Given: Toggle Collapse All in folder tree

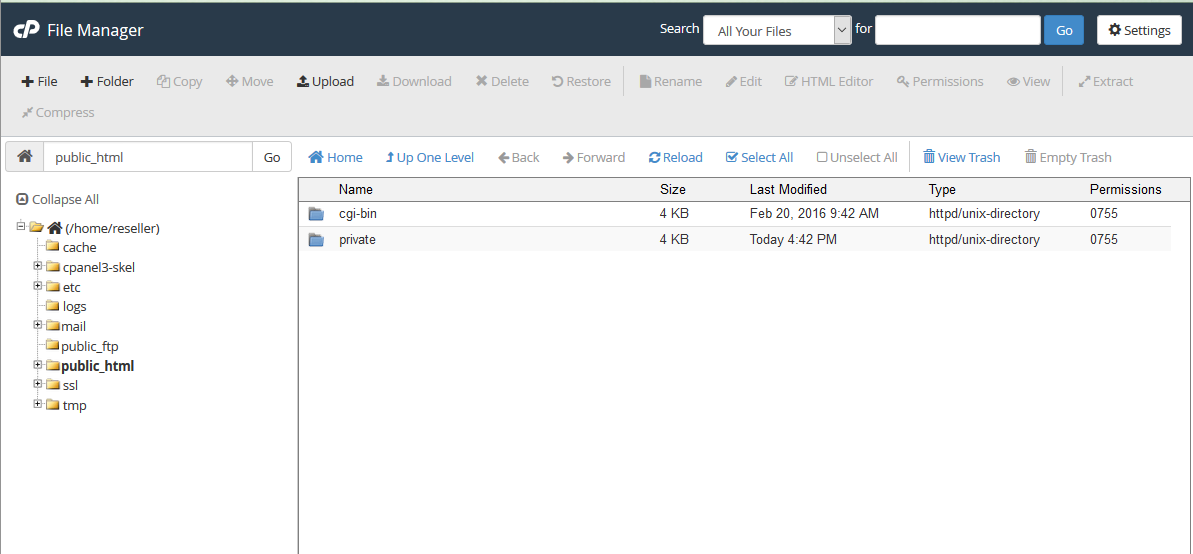Looking at the screenshot, I should [58, 199].
